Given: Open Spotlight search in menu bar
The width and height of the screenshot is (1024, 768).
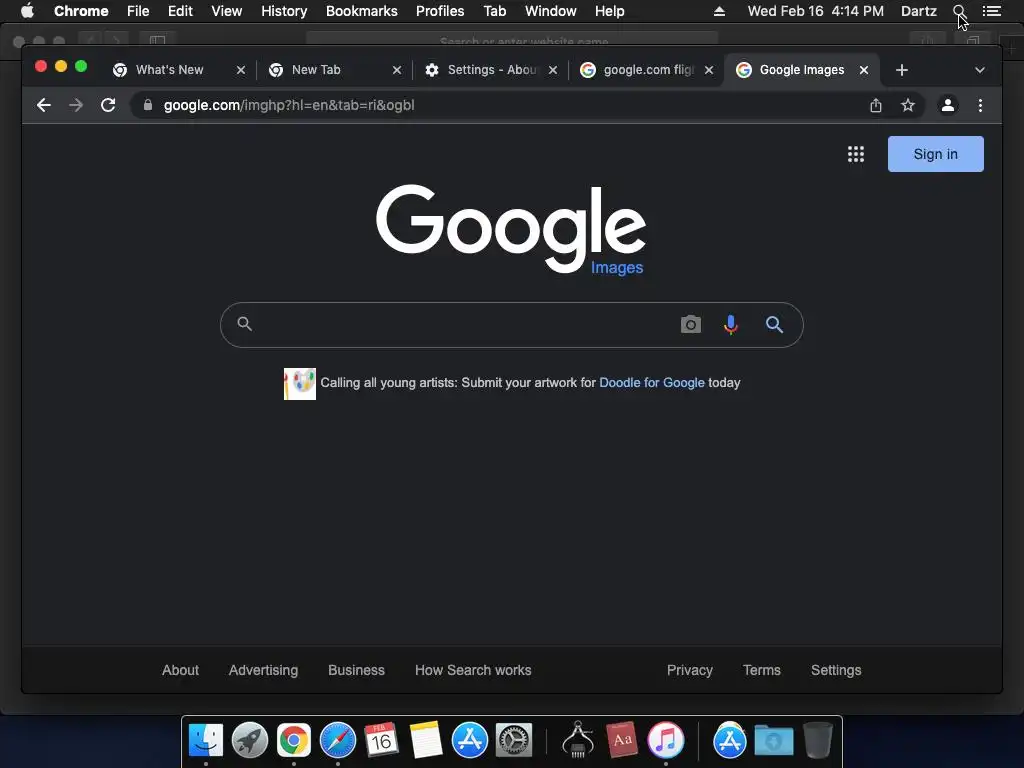Looking at the screenshot, I should coord(959,11).
